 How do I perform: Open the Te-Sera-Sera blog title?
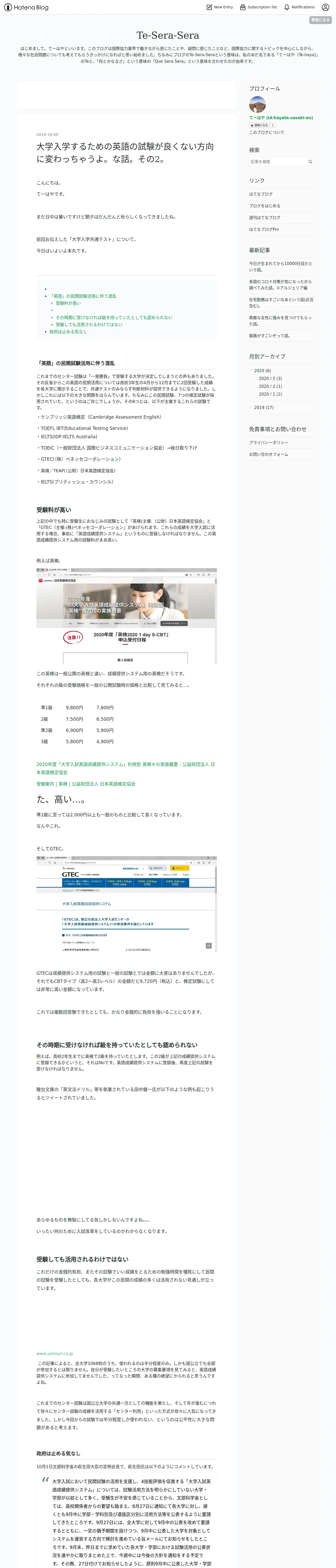tap(168, 35)
